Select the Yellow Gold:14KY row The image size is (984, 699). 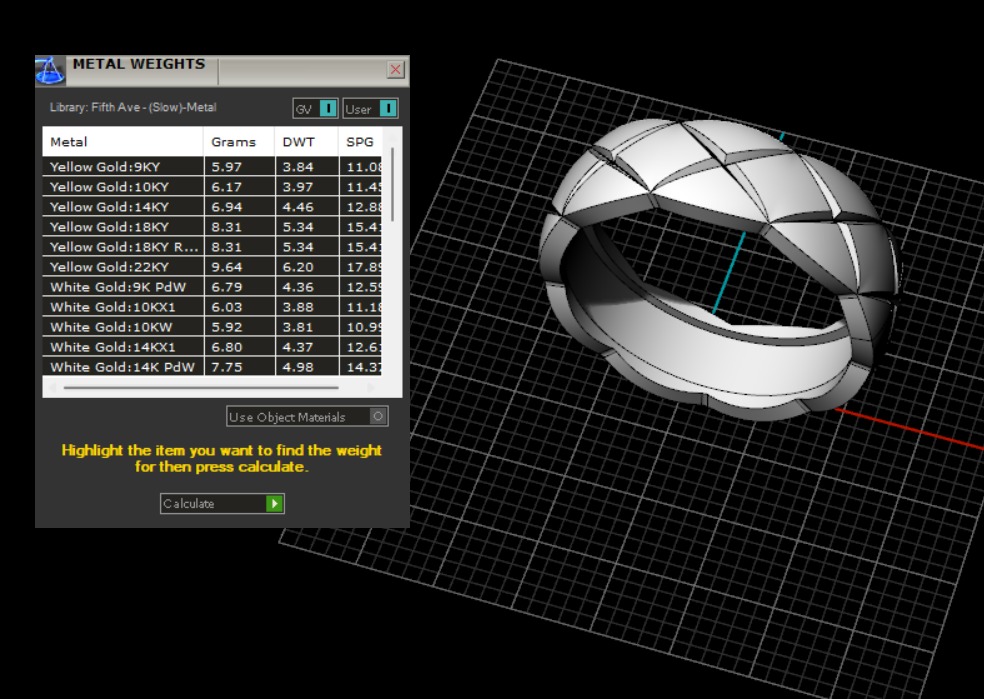click(x=212, y=207)
